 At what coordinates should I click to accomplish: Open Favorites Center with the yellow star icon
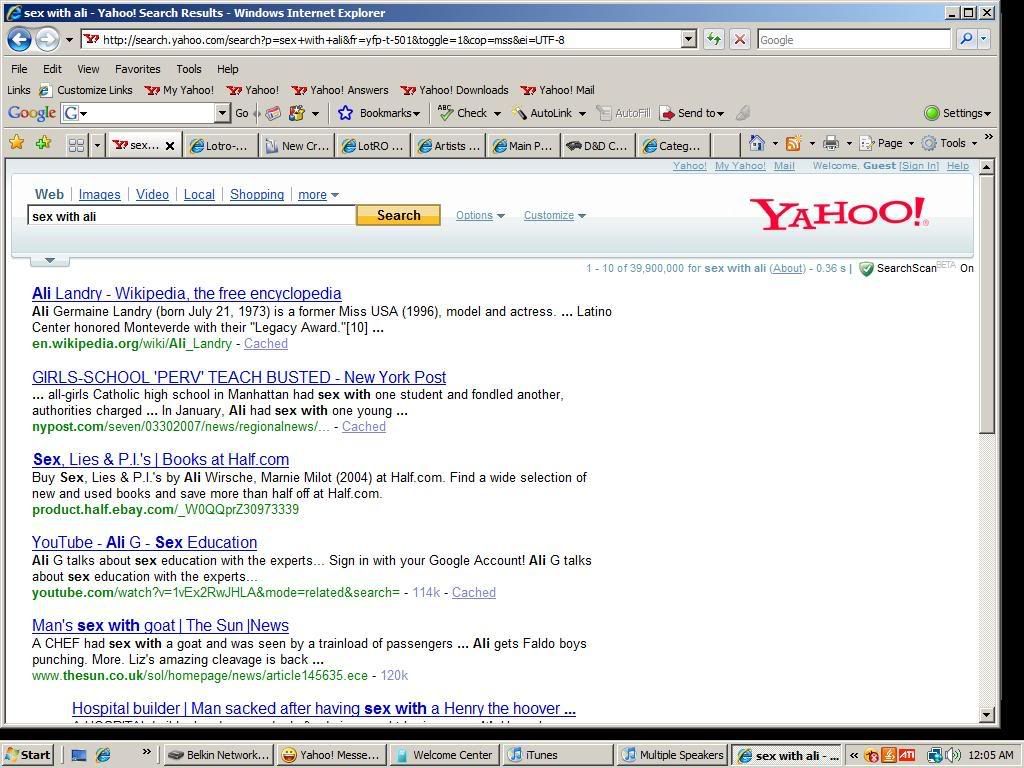[17, 142]
